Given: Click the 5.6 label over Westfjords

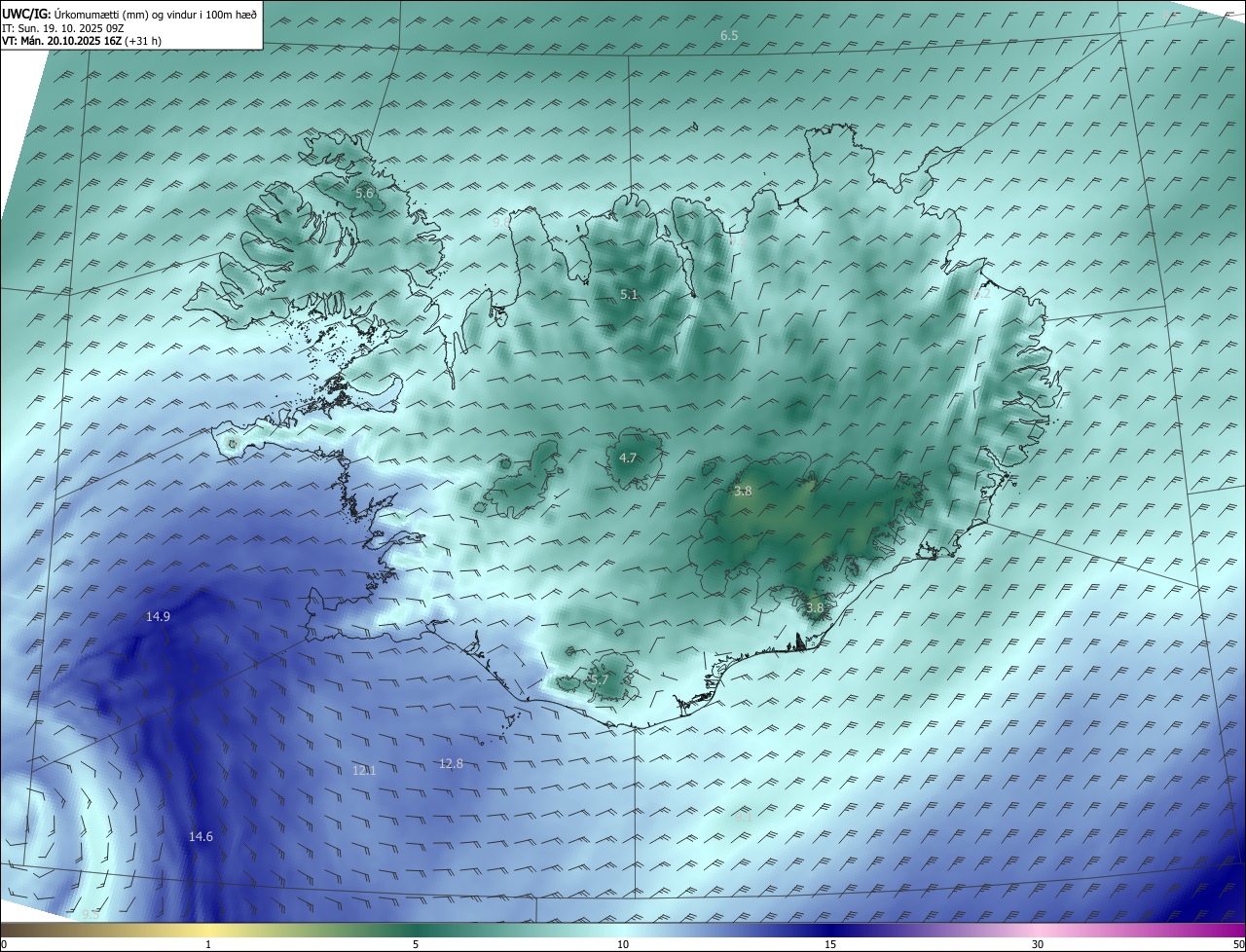Looking at the screenshot, I should pyautogui.click(x=364, y=193).
